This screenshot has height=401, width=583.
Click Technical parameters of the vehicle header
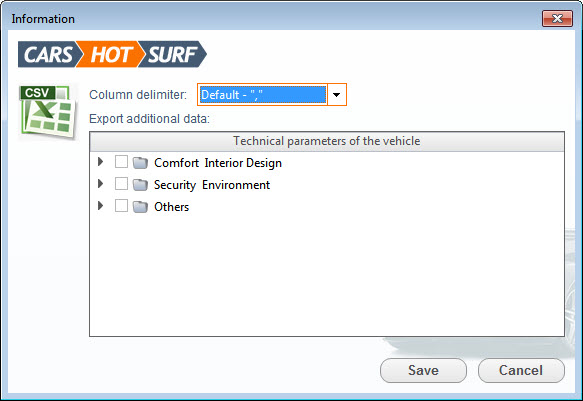327,141
